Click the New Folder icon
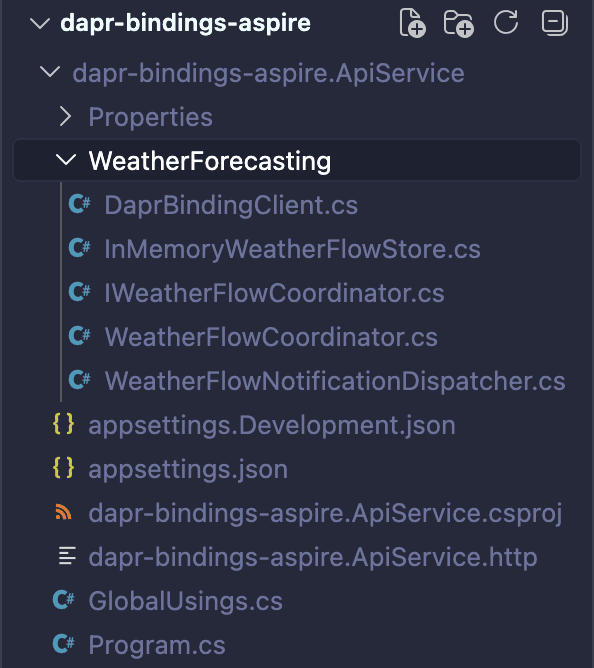 [458, 23]
